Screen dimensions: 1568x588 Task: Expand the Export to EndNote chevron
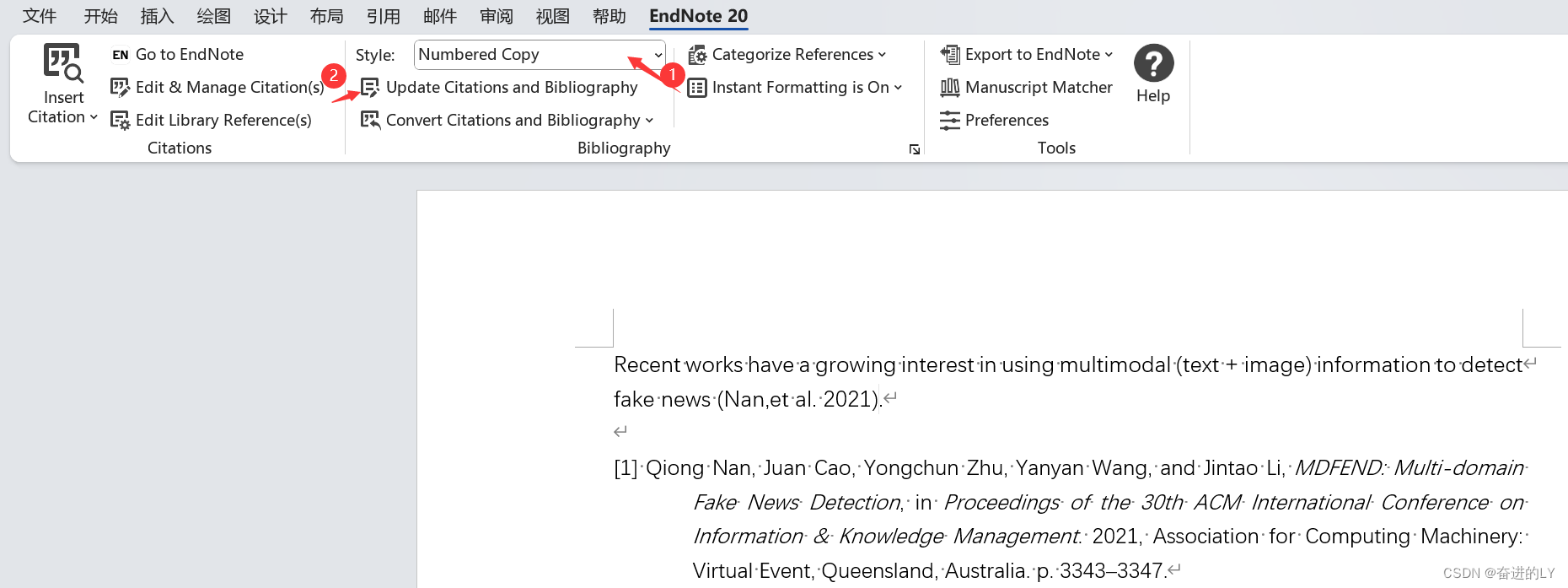(x=1109, y=55)
